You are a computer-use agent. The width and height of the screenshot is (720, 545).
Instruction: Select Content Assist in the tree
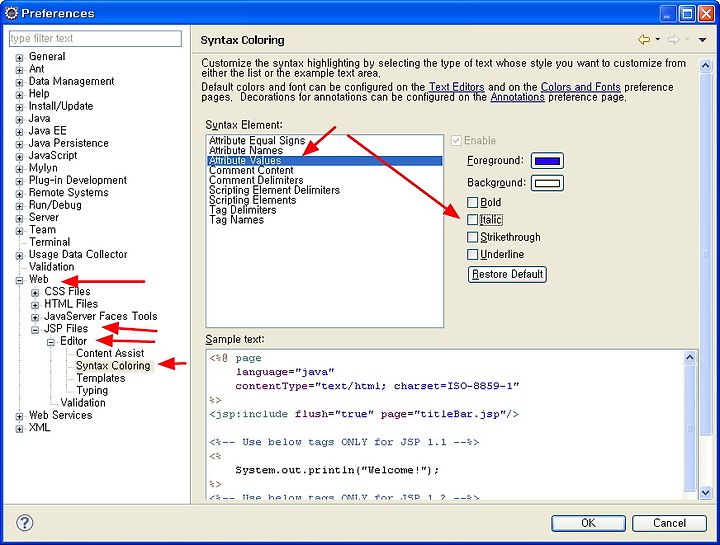110,353
